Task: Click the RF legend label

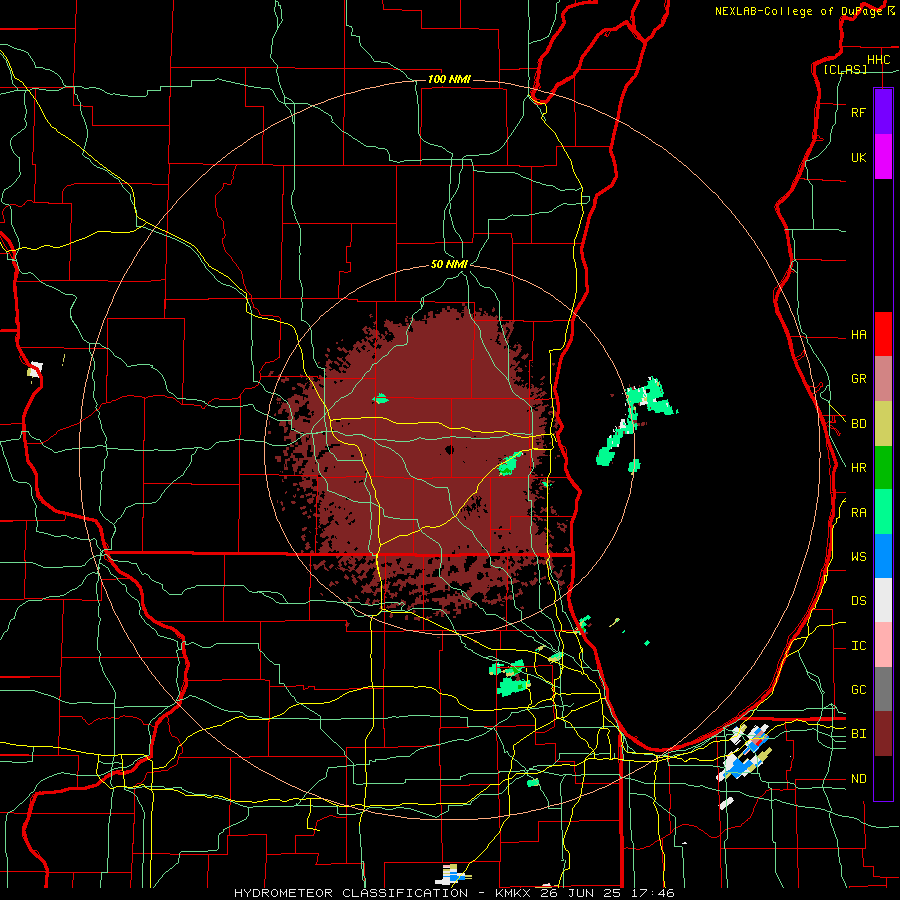Action: 858,112
